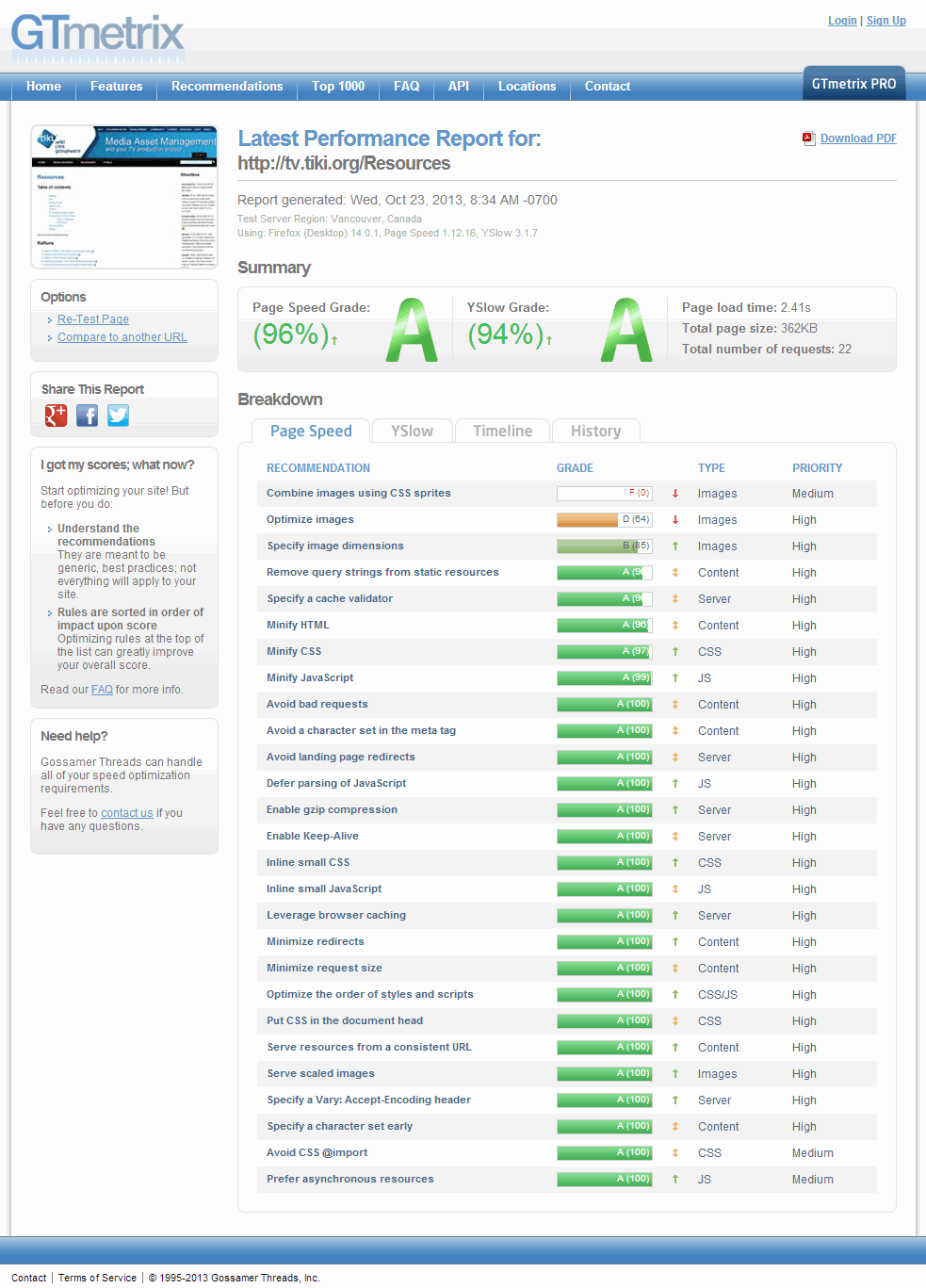926x1288 pixels.
Task: Sort by the RECOMMENDATION column header
Action: [x=318, y=468]
